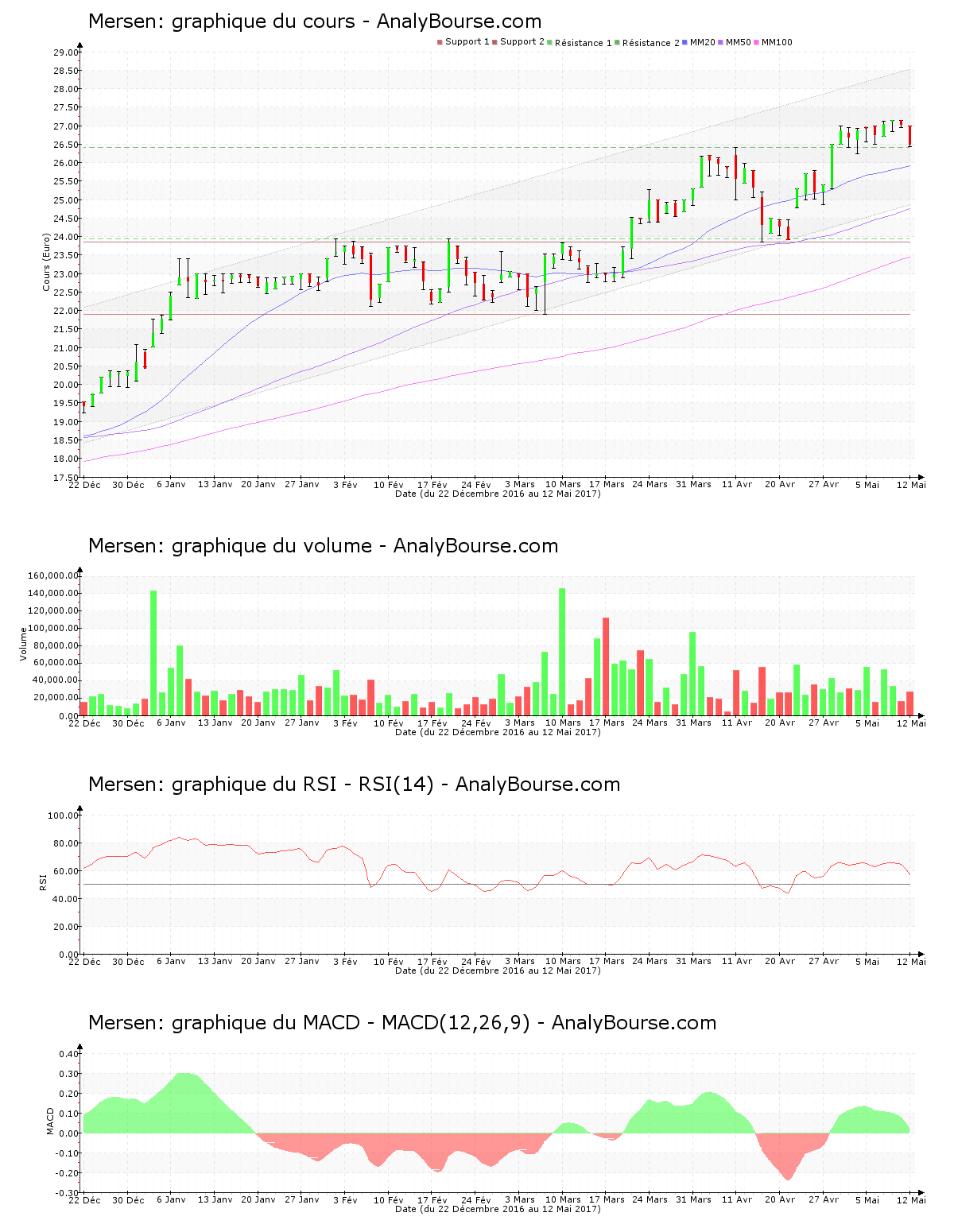
Task: Click the MM100 pink legend swatch
Action: click(757, 42)
